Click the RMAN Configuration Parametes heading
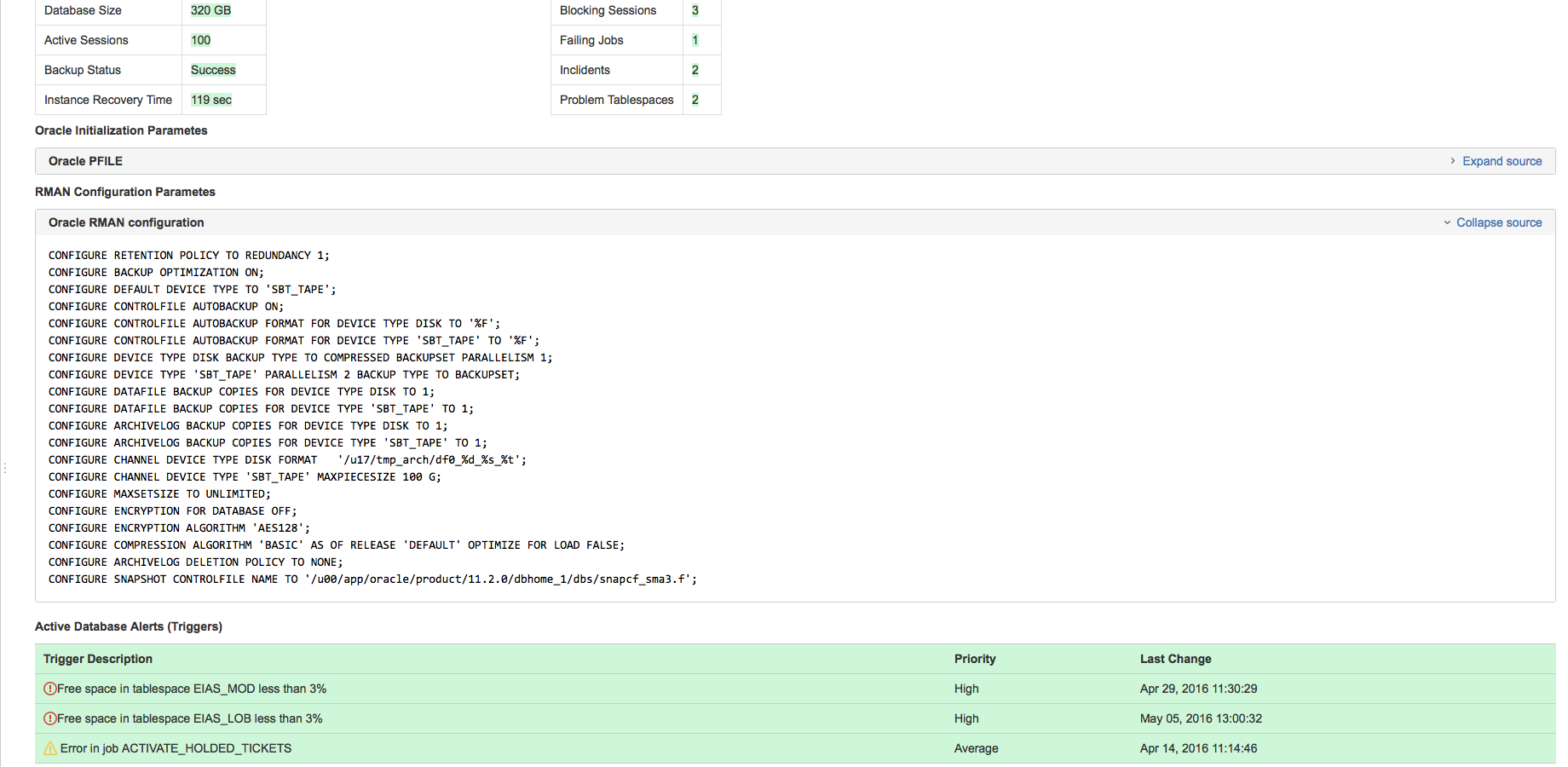The width and height of the screenshot is (1568, 767). tap(125, 192)
